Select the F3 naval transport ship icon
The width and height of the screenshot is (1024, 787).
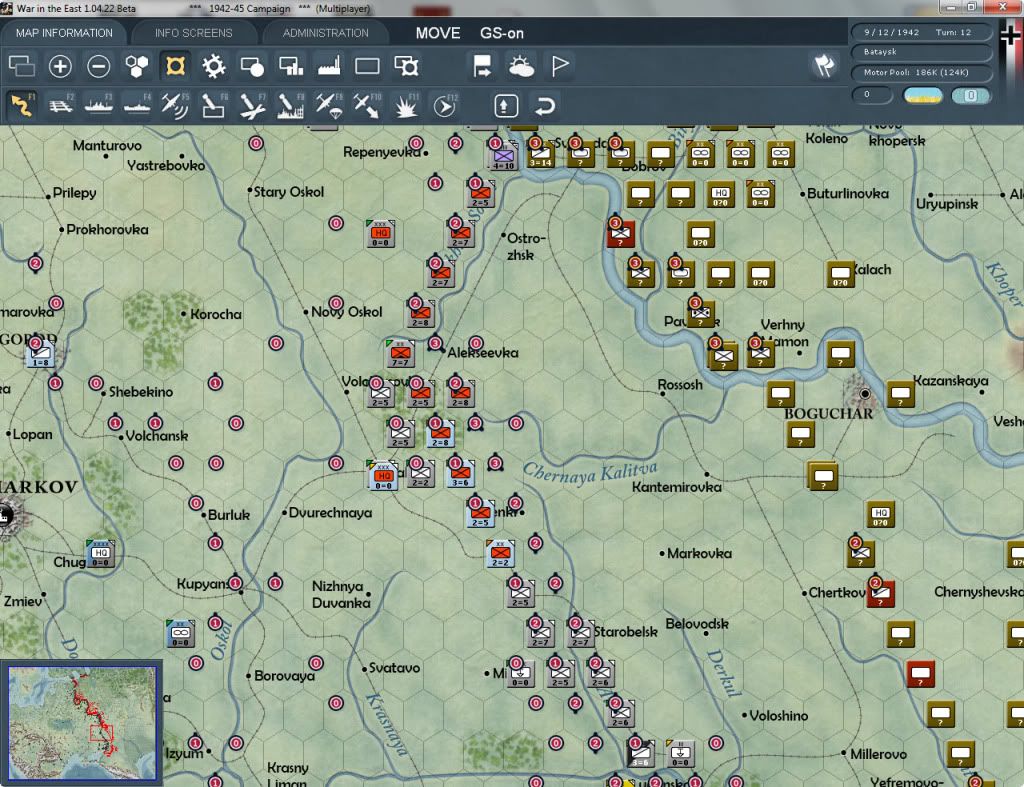point(99,106)
